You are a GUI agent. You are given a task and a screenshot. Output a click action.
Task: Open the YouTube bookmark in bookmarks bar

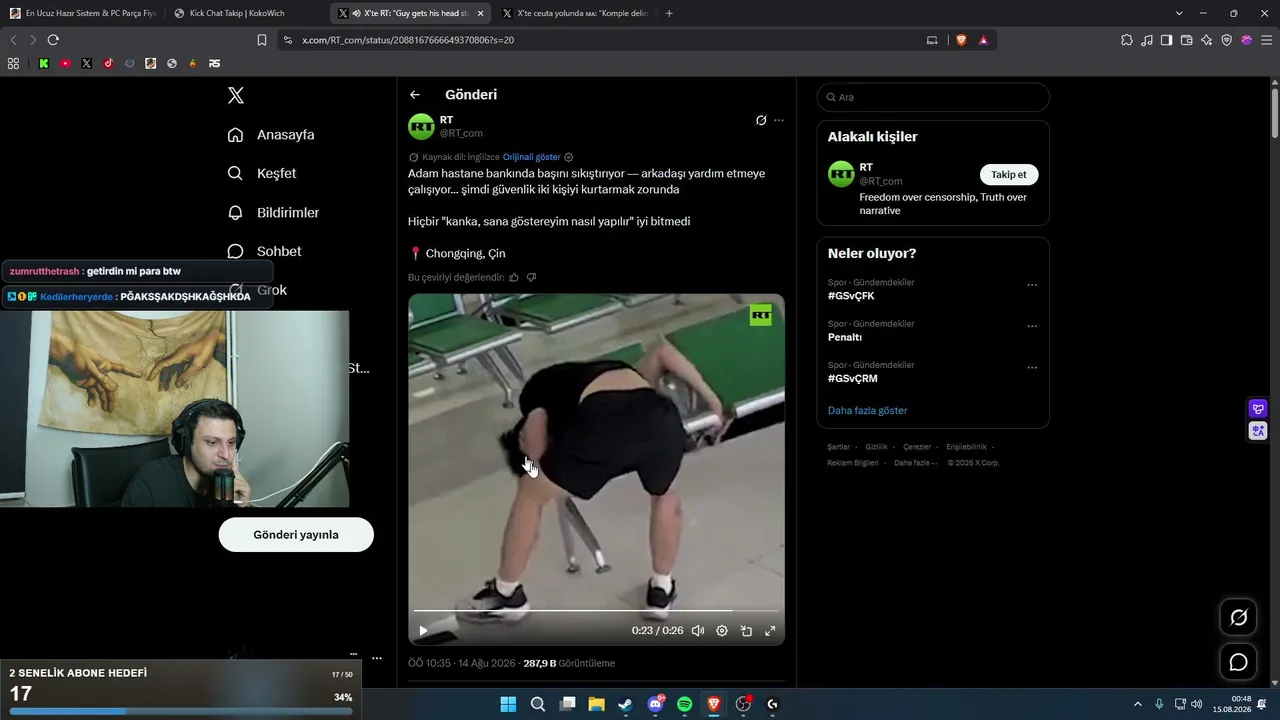coord(65,63)
